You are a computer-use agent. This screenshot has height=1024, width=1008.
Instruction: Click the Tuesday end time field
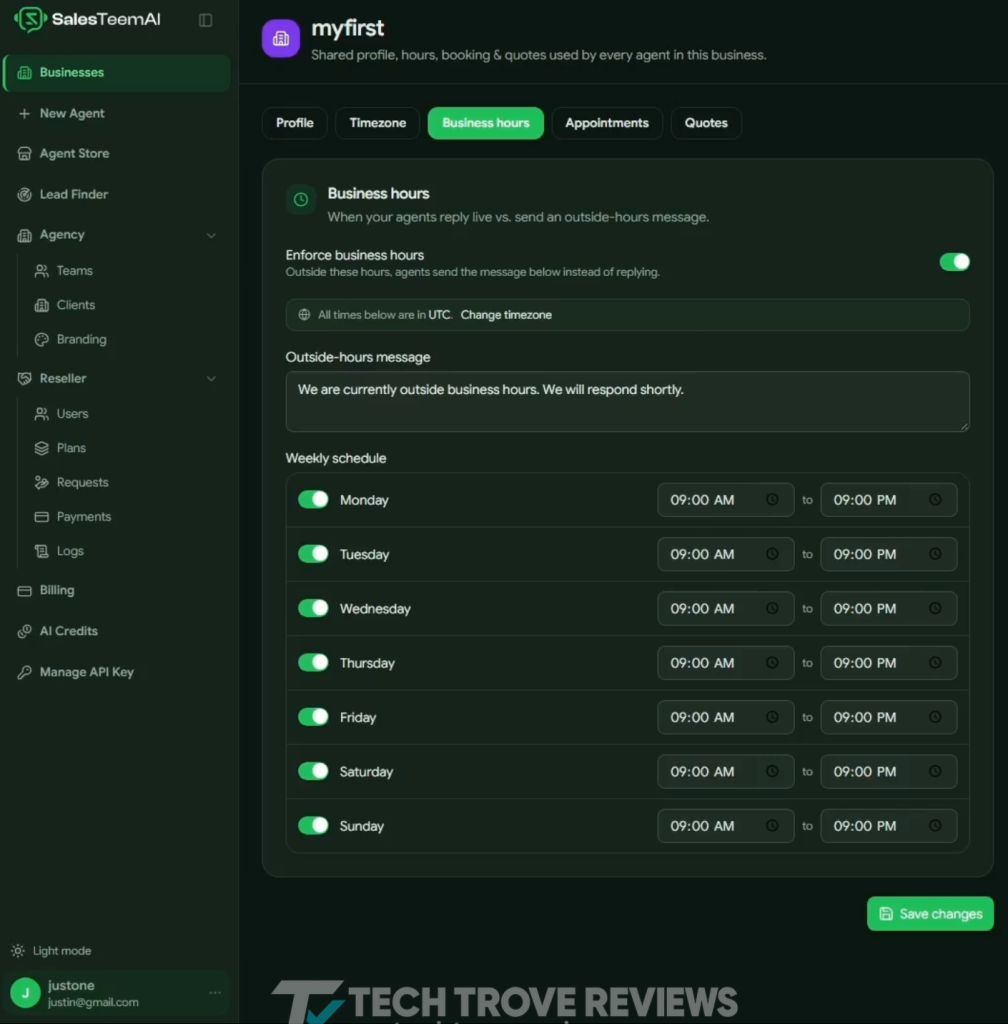pos(889,554)
